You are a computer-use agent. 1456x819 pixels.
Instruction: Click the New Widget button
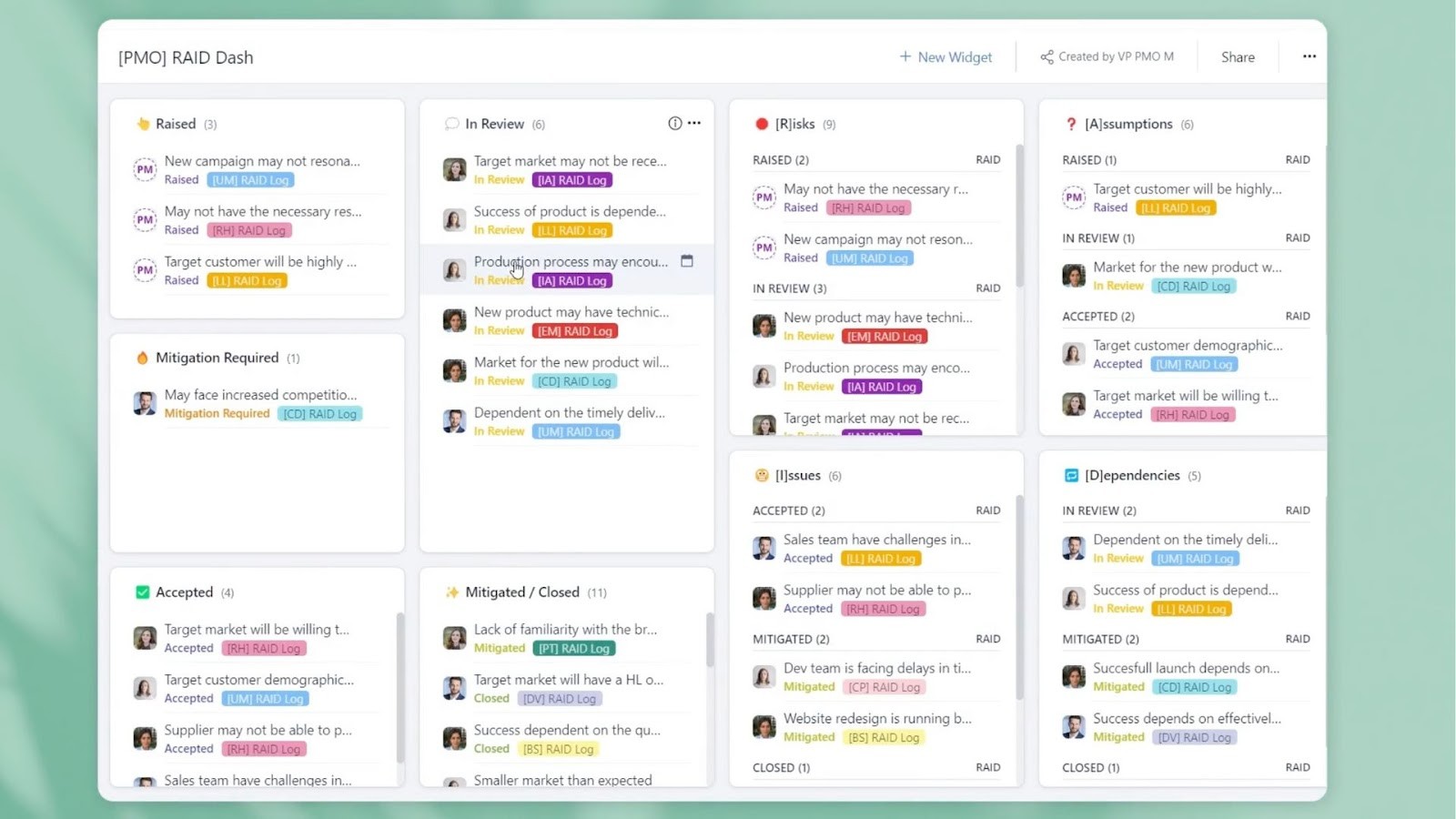click(945, 56)
